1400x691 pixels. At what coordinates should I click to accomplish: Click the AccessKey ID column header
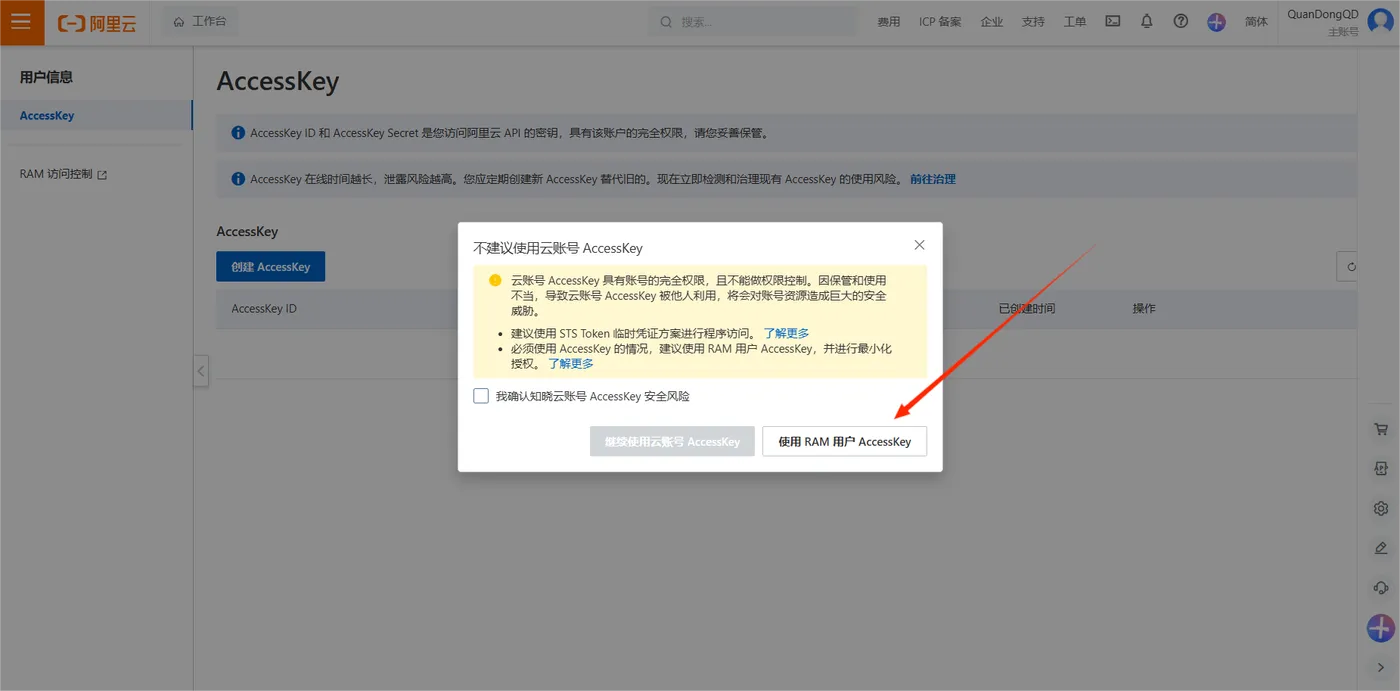point(264,308)
